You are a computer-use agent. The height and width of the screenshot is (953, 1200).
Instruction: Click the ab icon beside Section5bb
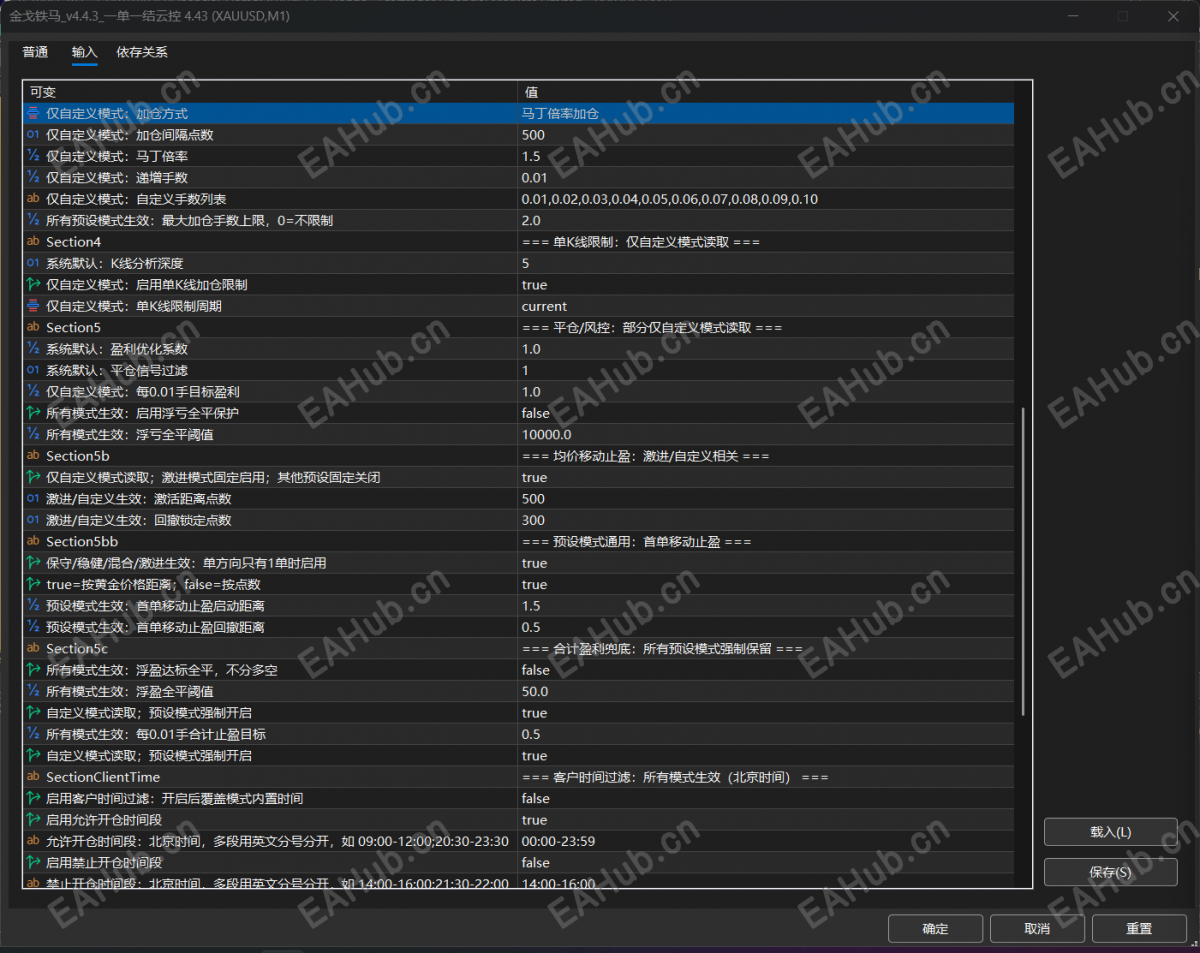coord(33,541)
